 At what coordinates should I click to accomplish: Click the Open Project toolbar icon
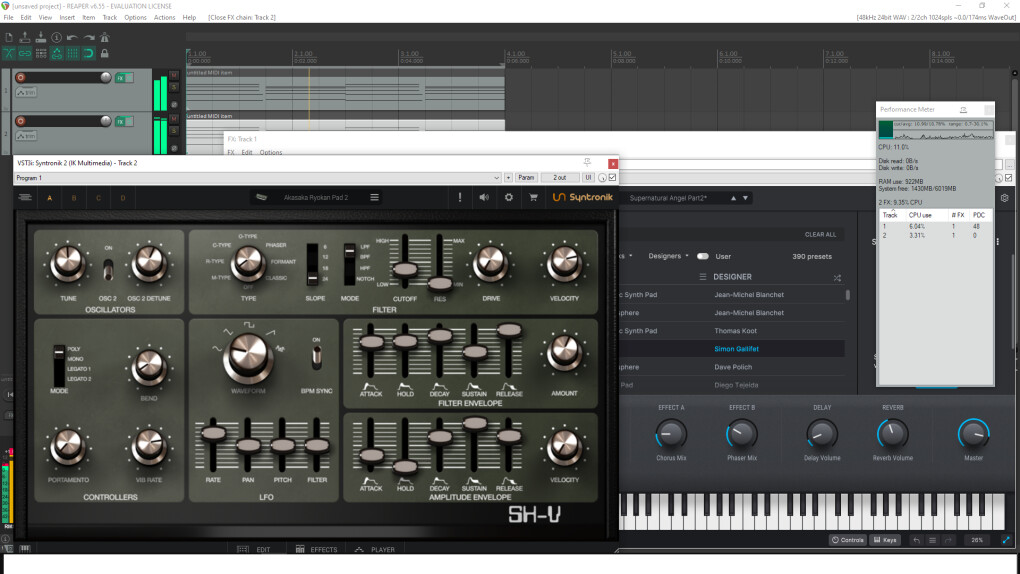pyautogui.click(x=25, y=38)
